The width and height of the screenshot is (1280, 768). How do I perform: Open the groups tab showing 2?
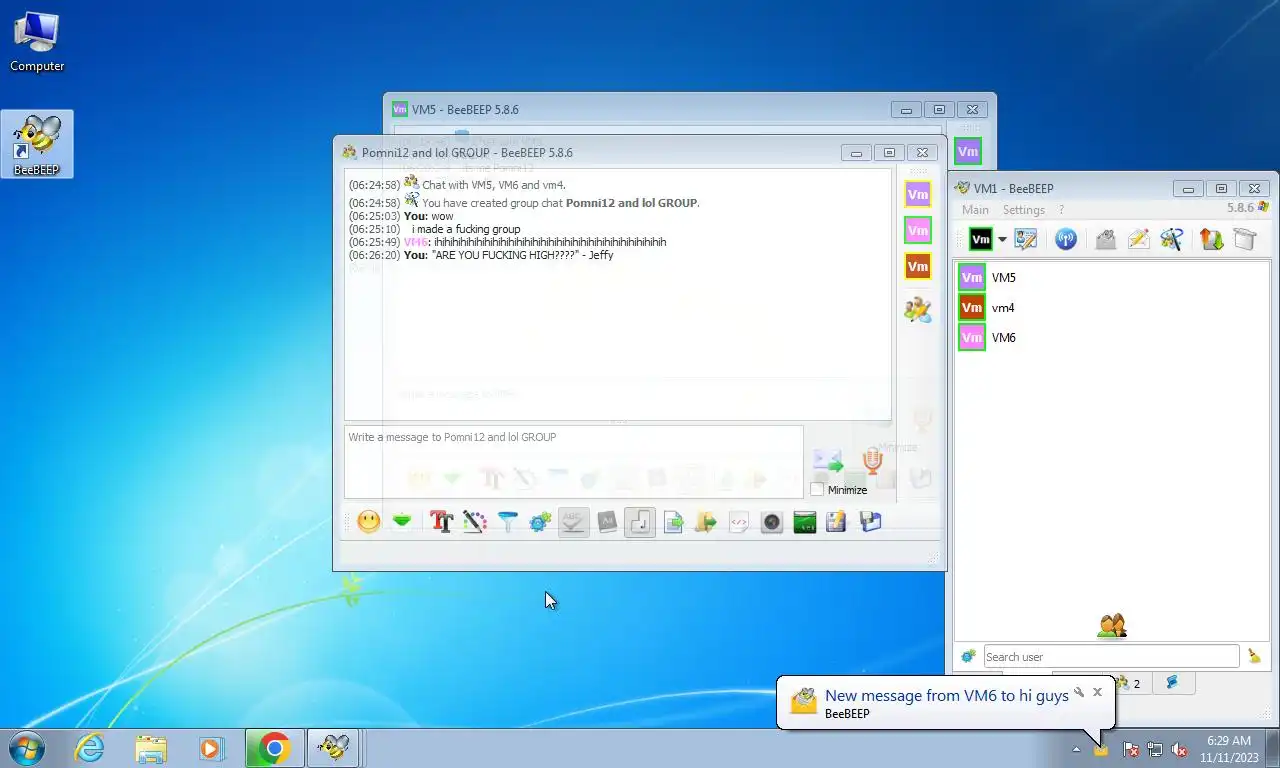pos(1130,683)
